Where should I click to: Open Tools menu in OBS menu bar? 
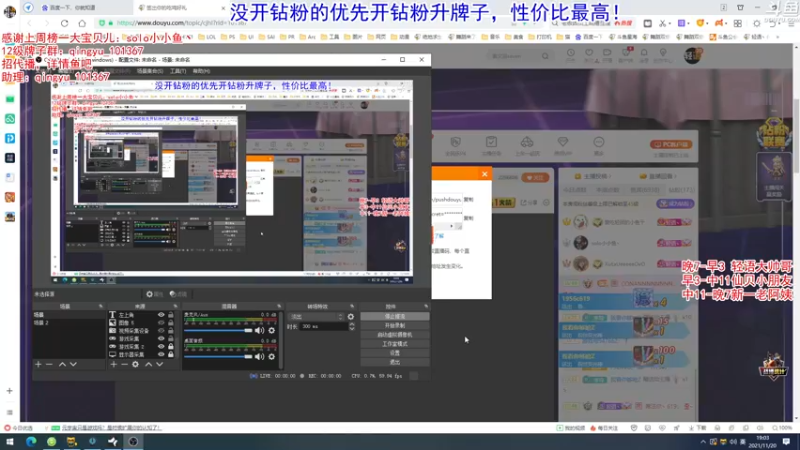(178, 71)
